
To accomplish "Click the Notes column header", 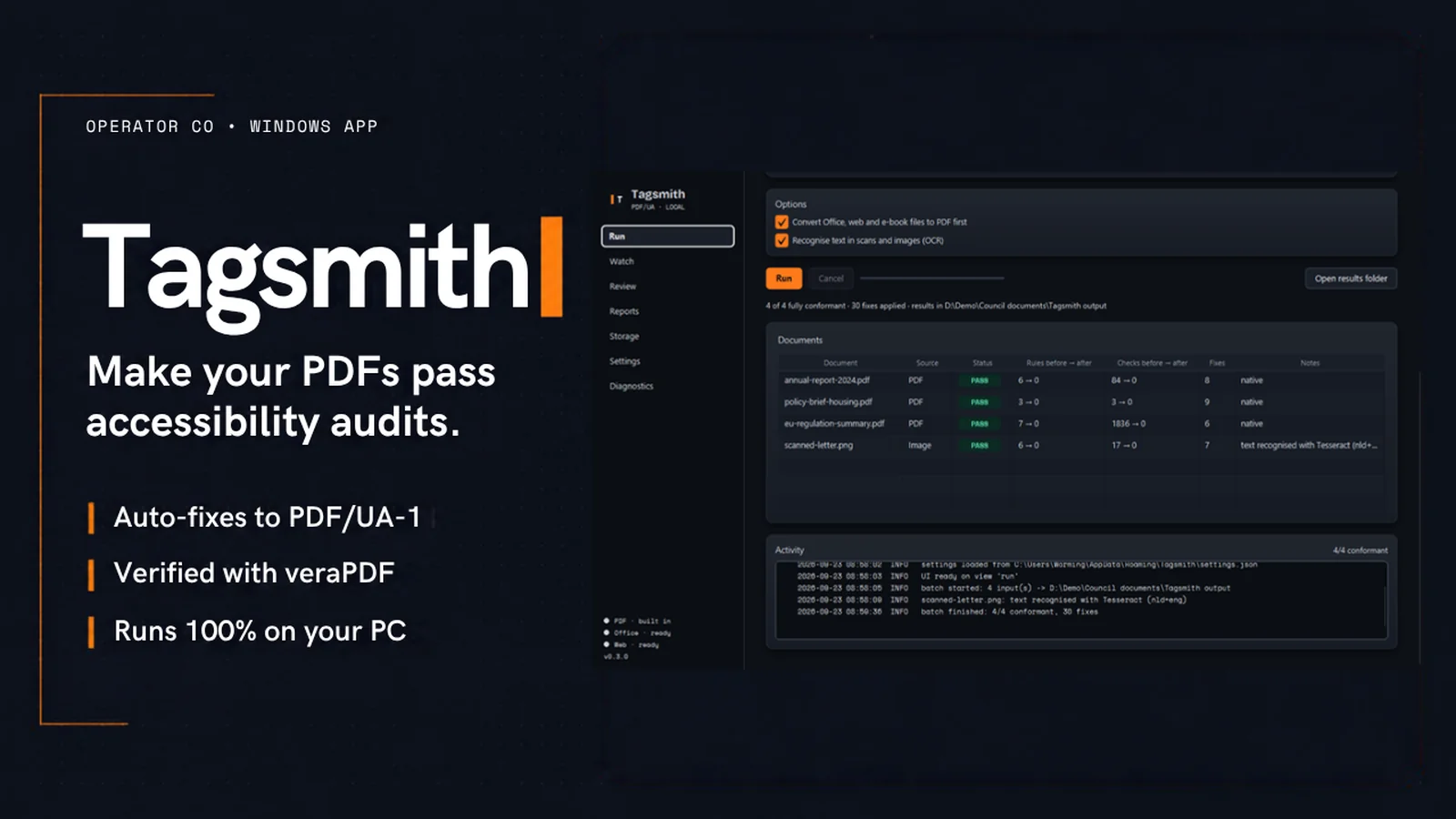I will click(x=1309, y=363).
